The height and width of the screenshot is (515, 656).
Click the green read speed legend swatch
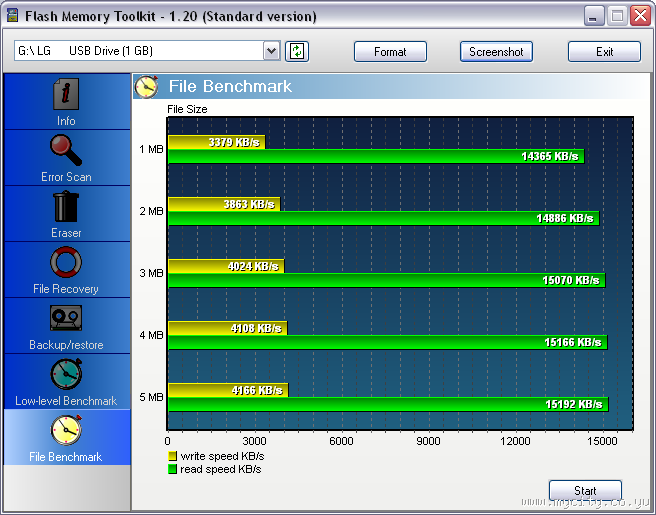[x=172, y=469]
